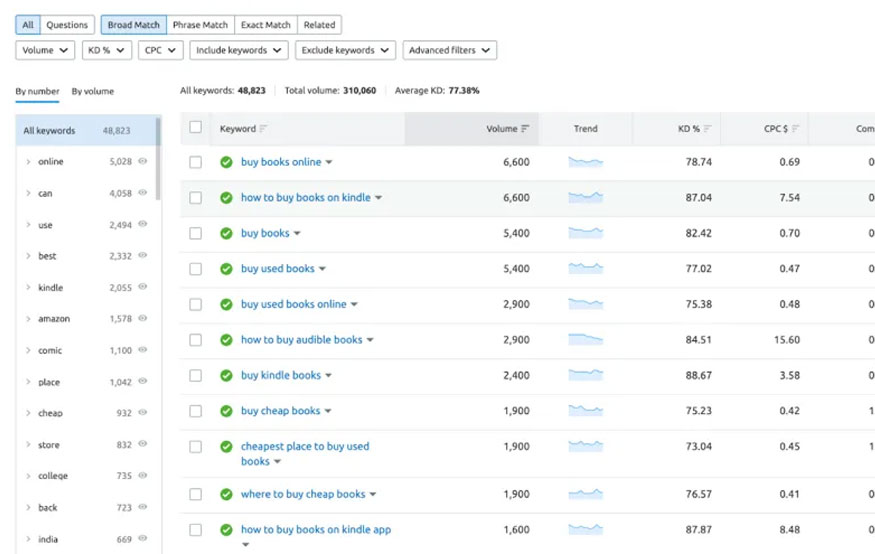
Task: Open the 'how to buy audible books' link
Action: pos(301,340)
